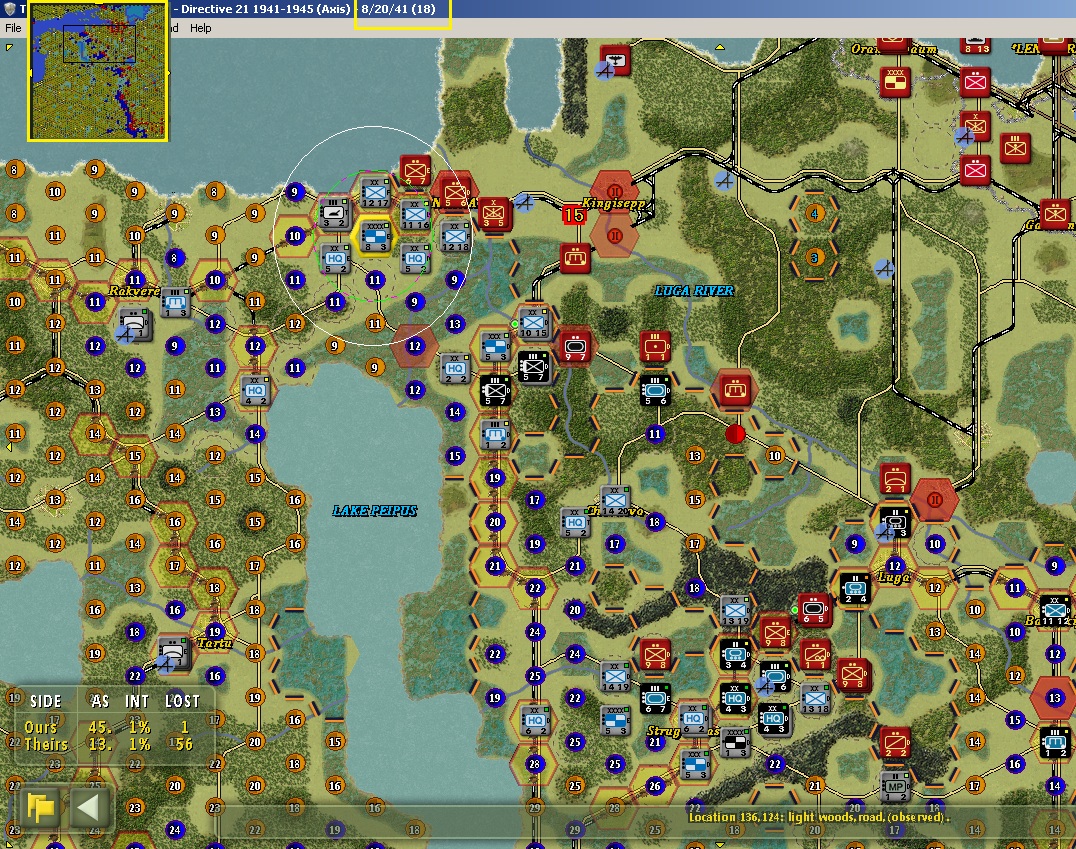The height and width of the screenshot is (849, 1076).
Task: Select HQ 5-2 beneath infantry 11-16
Action: 415,259
